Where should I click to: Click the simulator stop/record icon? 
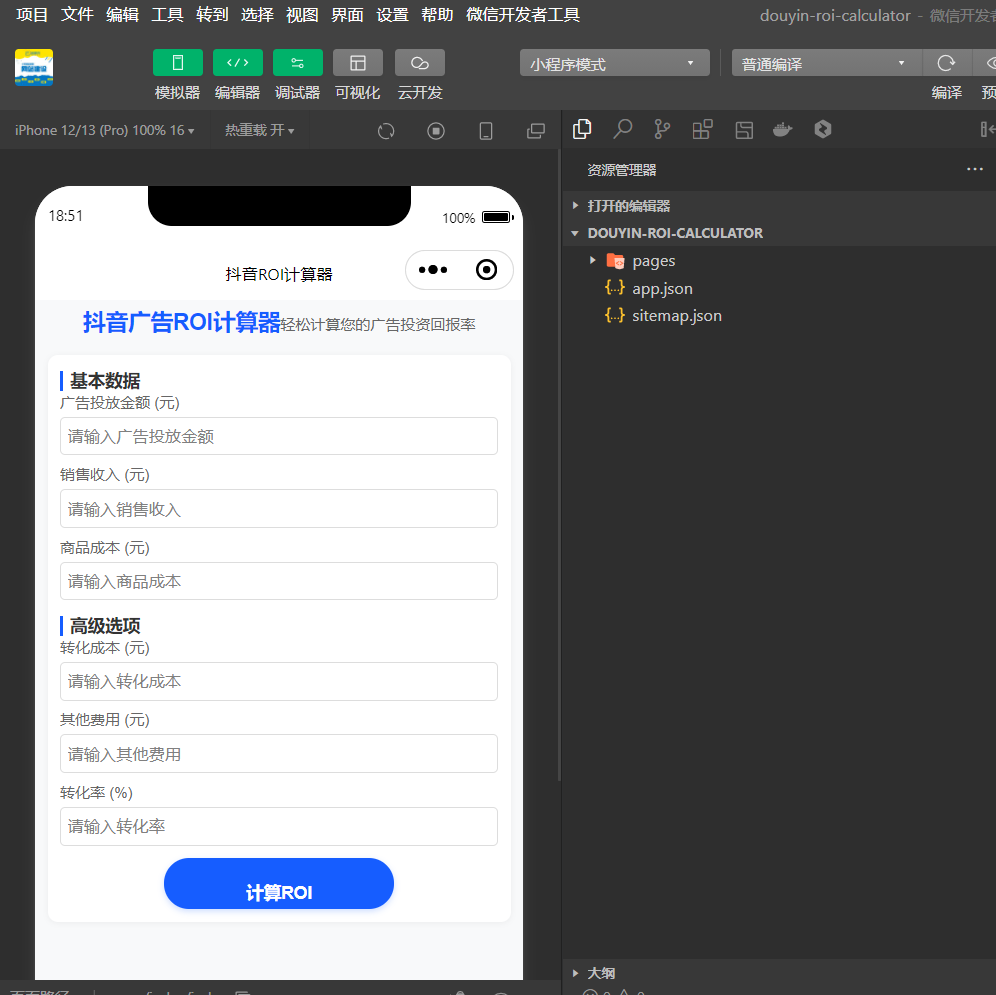pyautogui.click(x=436, y=131)
